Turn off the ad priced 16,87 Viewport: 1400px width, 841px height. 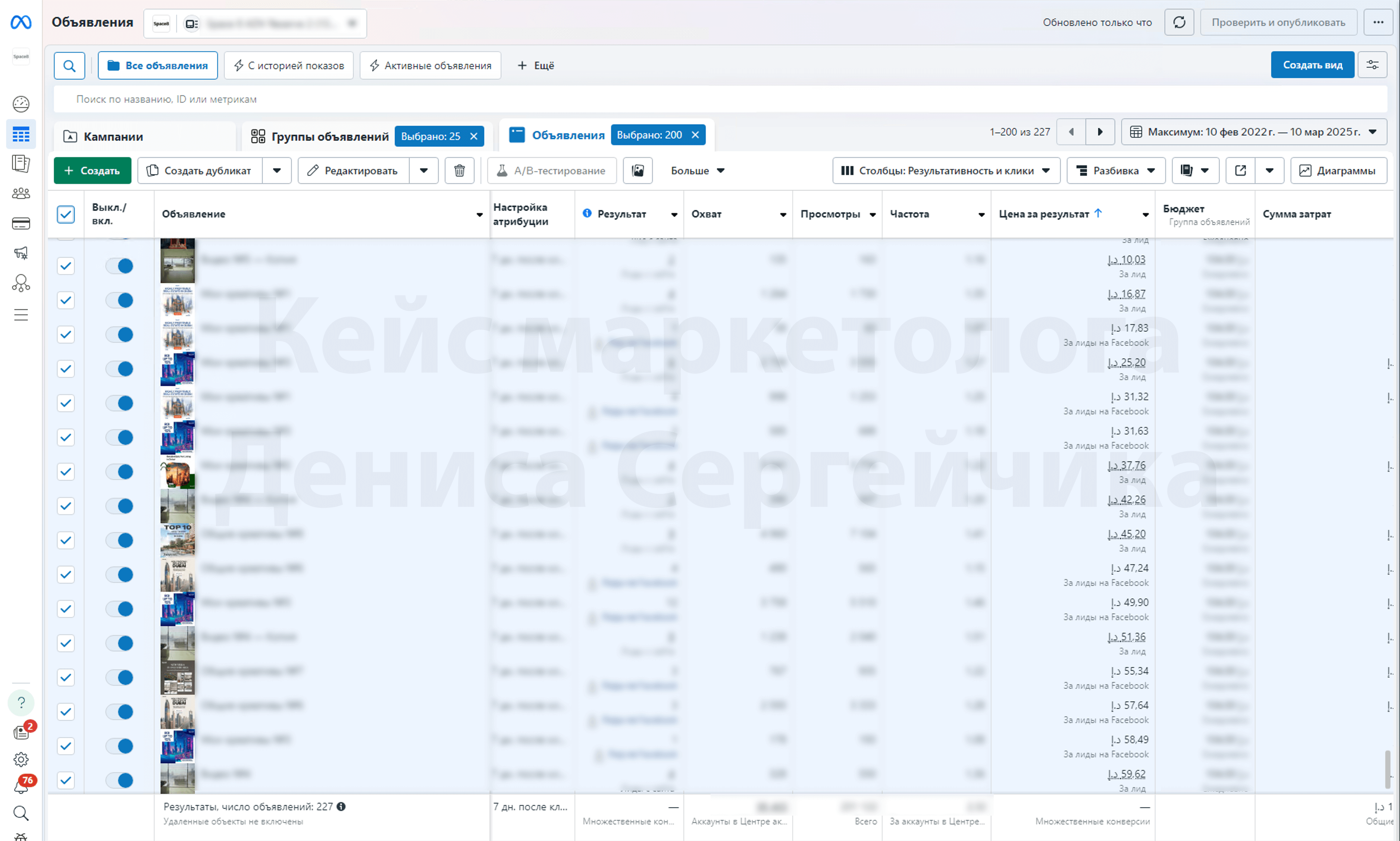pyautogui.click(x=119, y=300)
